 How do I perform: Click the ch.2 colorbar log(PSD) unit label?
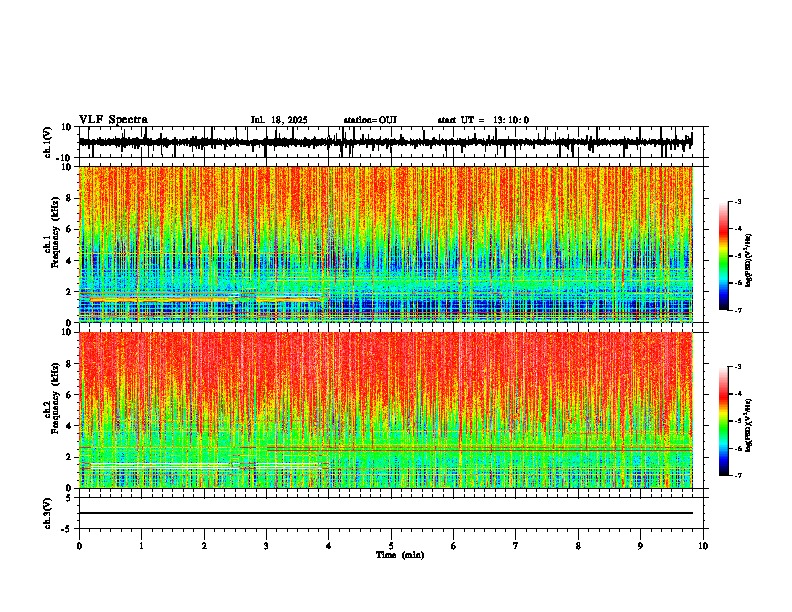tap(749, 425)
